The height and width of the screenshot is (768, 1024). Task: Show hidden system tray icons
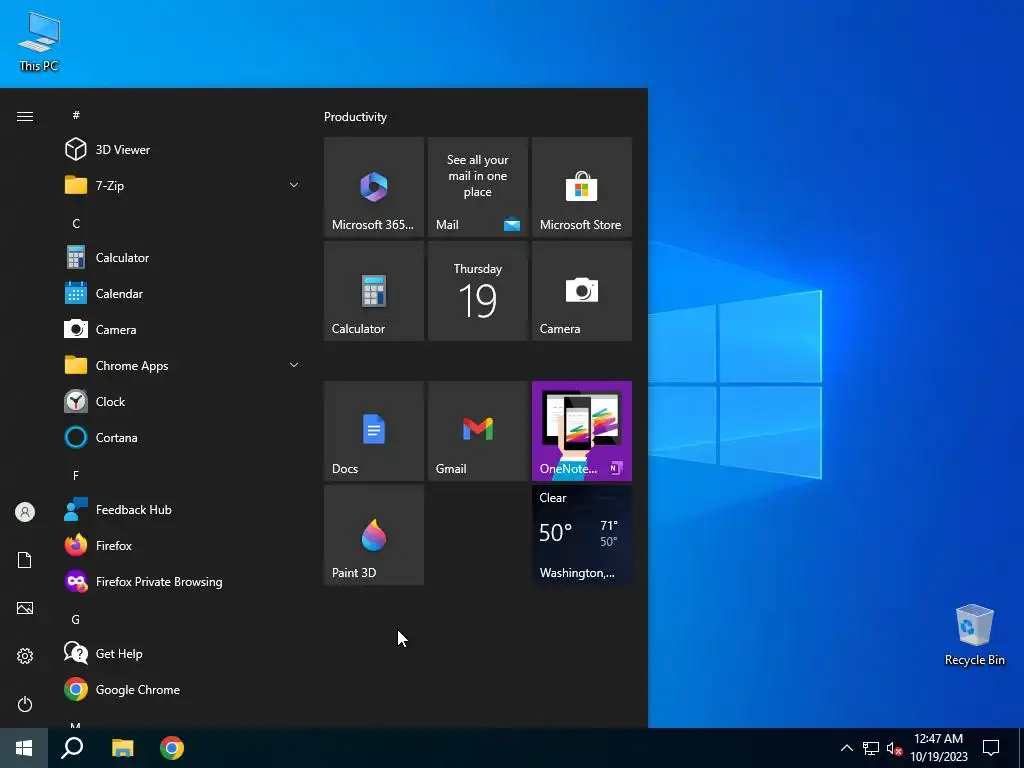click(x=846, y=748)
